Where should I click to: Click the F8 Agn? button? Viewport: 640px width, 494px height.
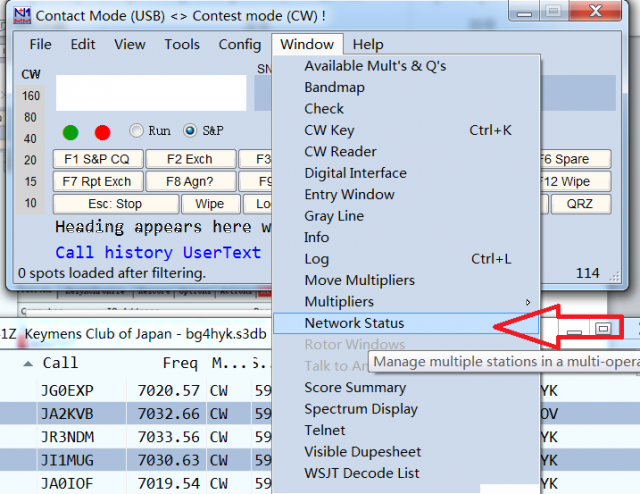pos(191,181)
